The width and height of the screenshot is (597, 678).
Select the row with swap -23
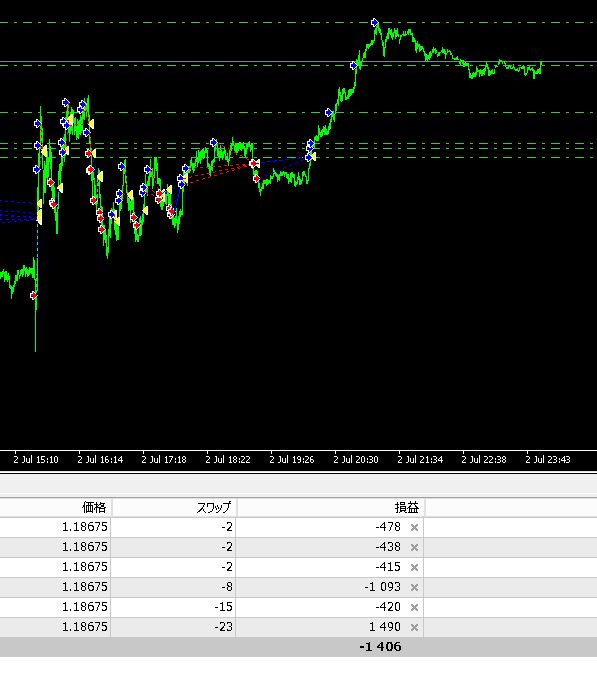click(298, 627)
